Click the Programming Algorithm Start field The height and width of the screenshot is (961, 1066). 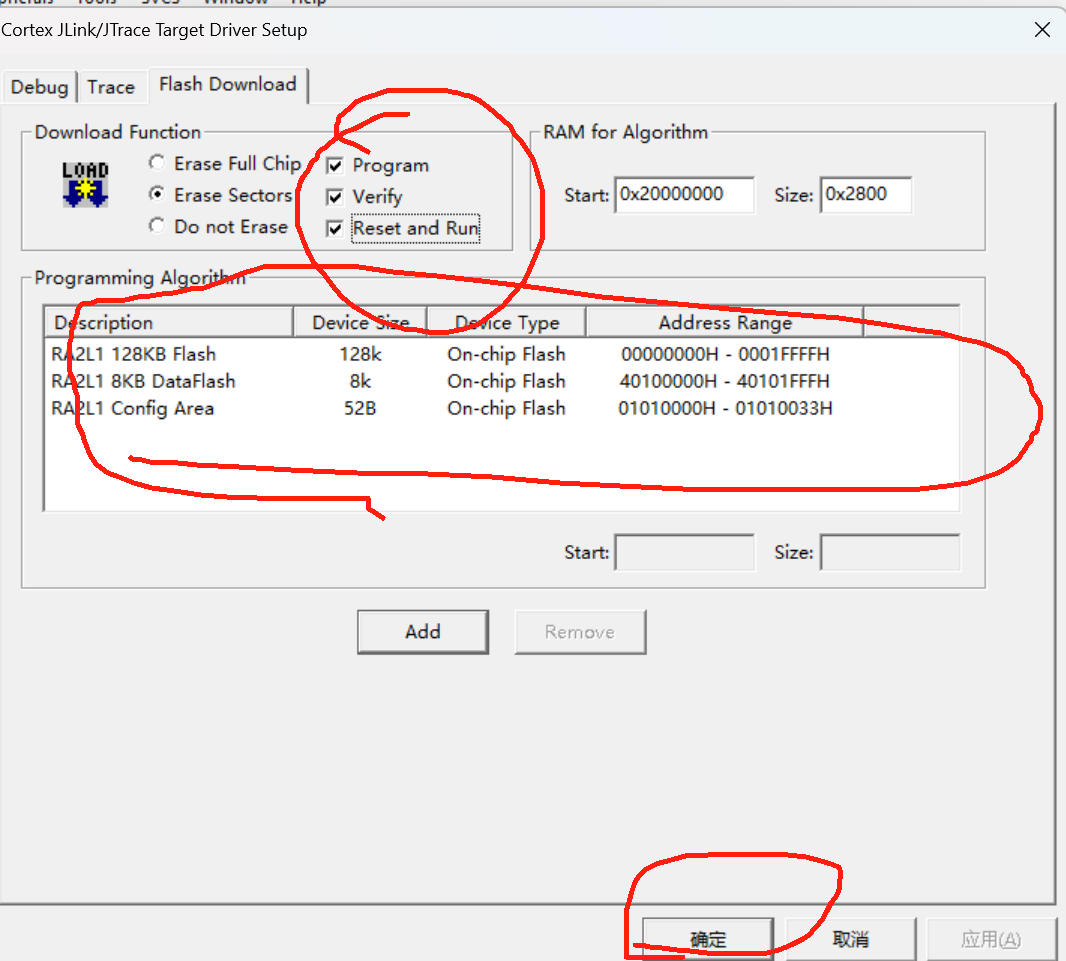684,553
